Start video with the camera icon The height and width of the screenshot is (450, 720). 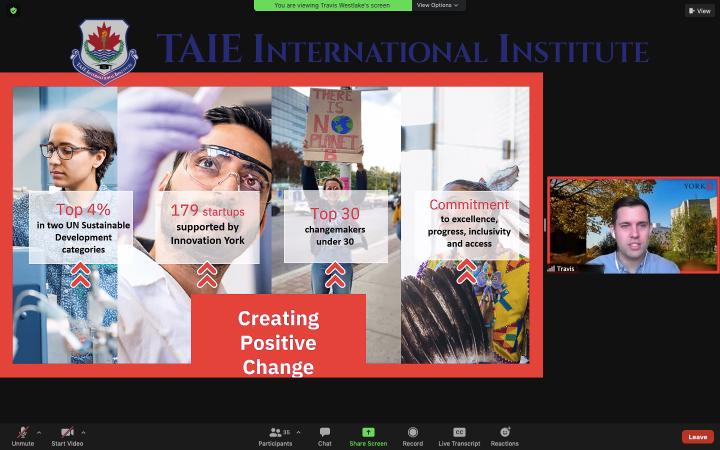[x=67, y=432]
